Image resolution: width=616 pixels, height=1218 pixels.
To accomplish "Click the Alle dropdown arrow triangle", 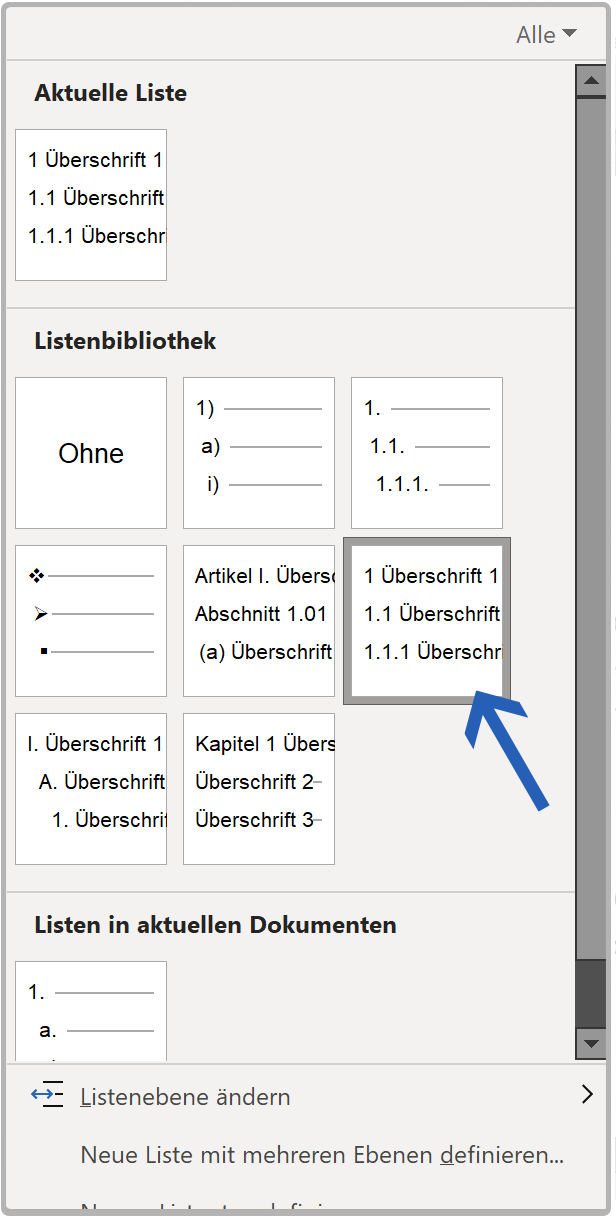I will [x=570, y=34].
